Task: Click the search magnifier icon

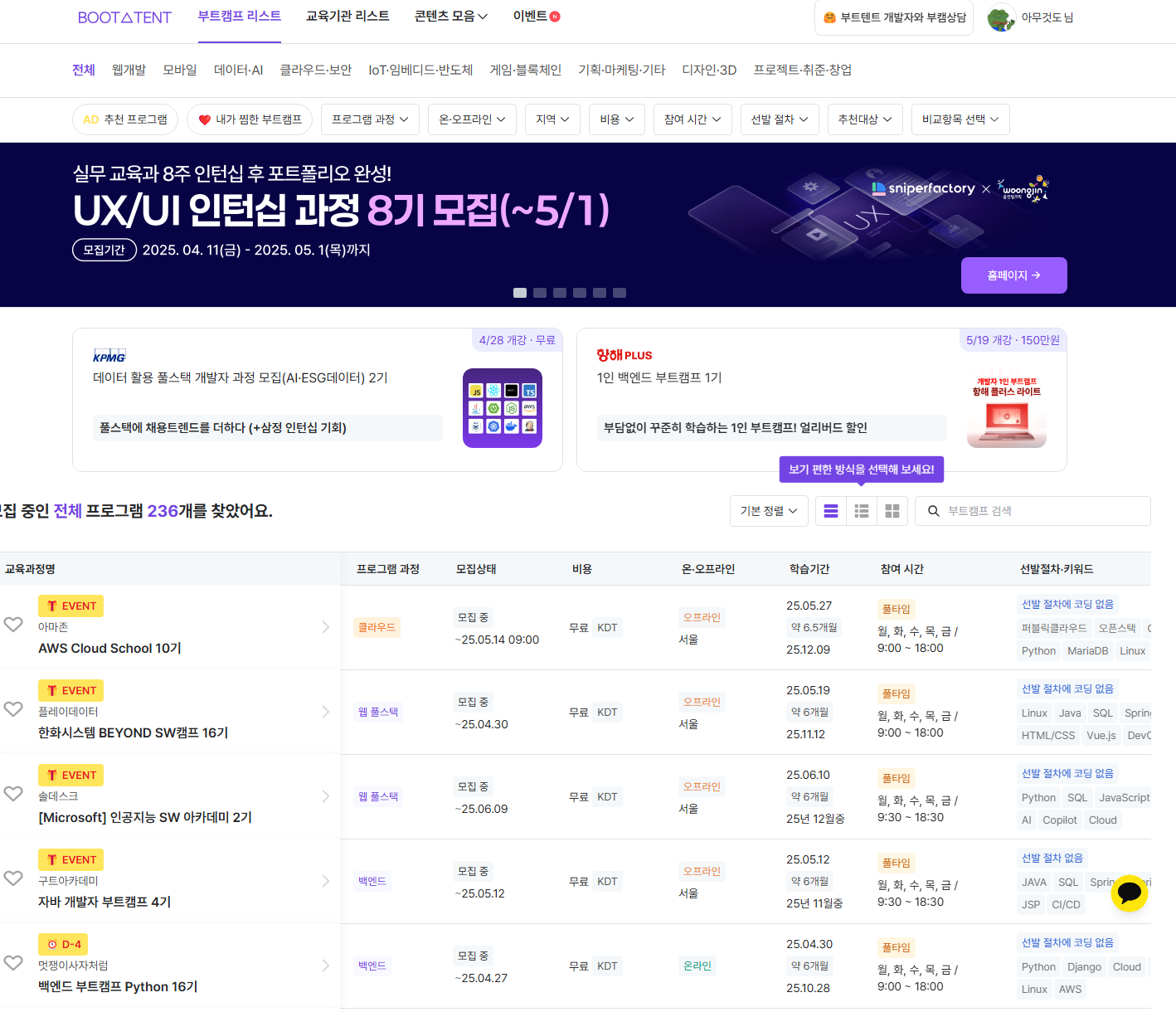Action: [933, 511]
